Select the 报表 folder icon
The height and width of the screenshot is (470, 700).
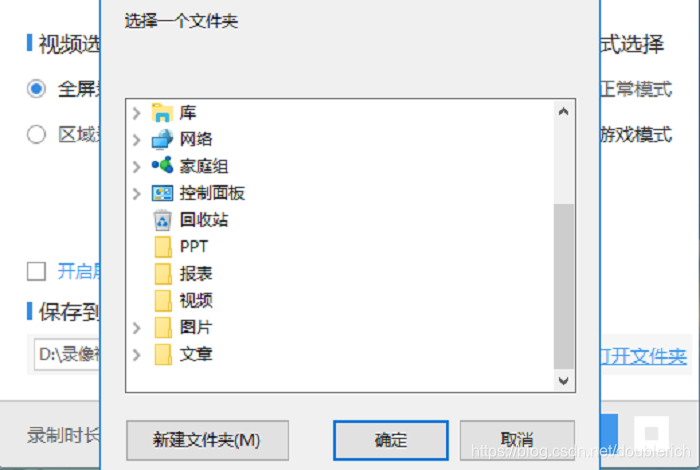(x=163, y=274)
